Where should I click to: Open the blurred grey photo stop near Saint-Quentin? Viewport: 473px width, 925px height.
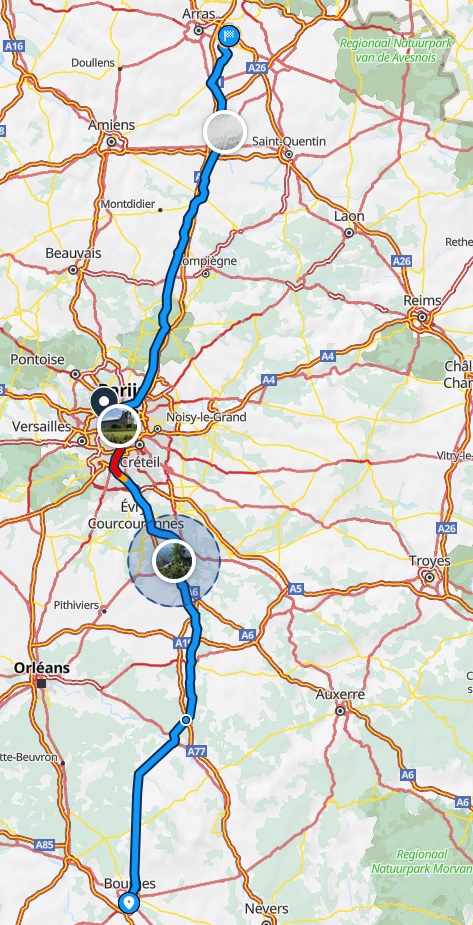(224, 132)
